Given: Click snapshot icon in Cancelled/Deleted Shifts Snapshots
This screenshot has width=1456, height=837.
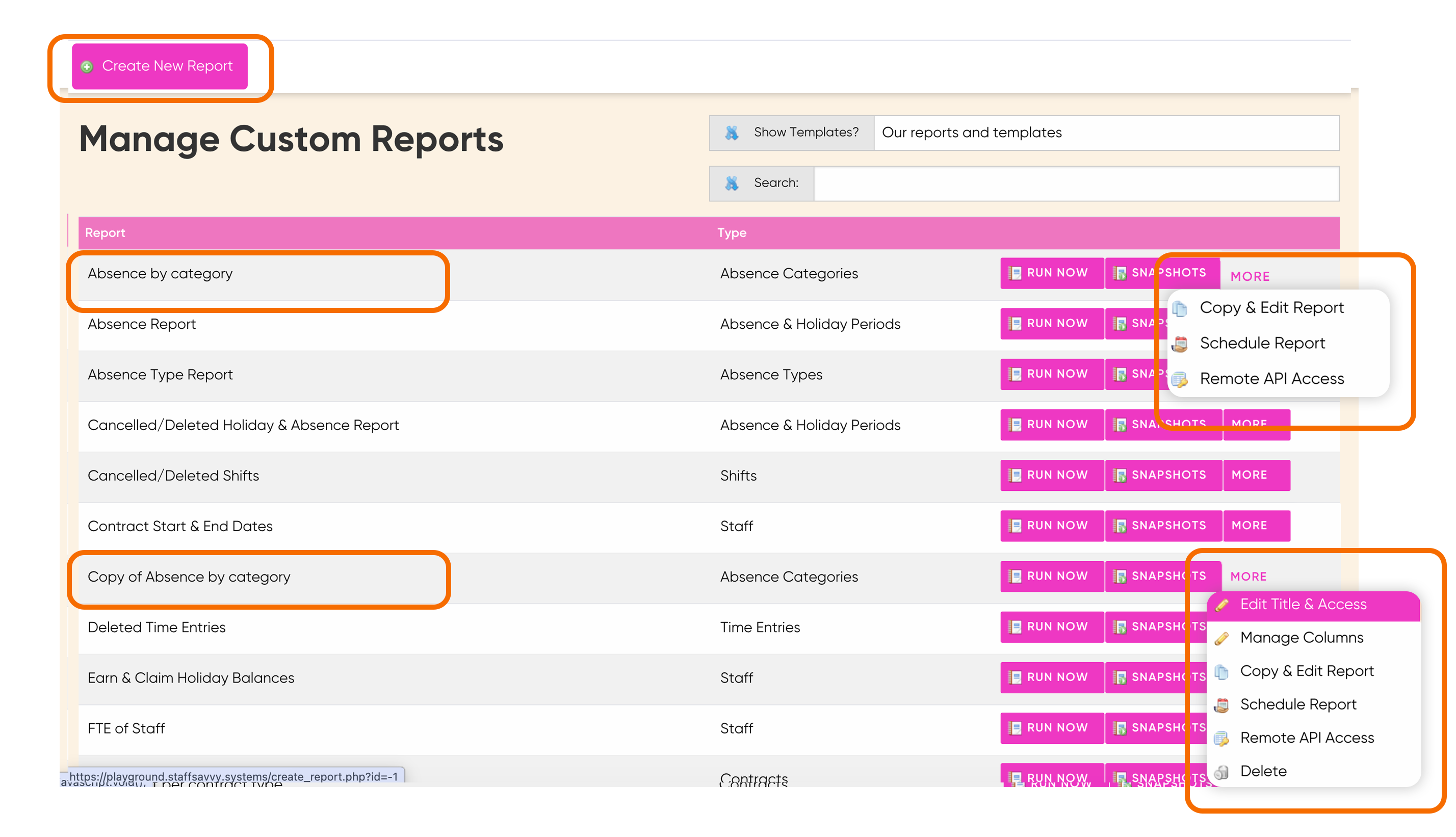Looking at the screenshot, I should coord(1120,476).
